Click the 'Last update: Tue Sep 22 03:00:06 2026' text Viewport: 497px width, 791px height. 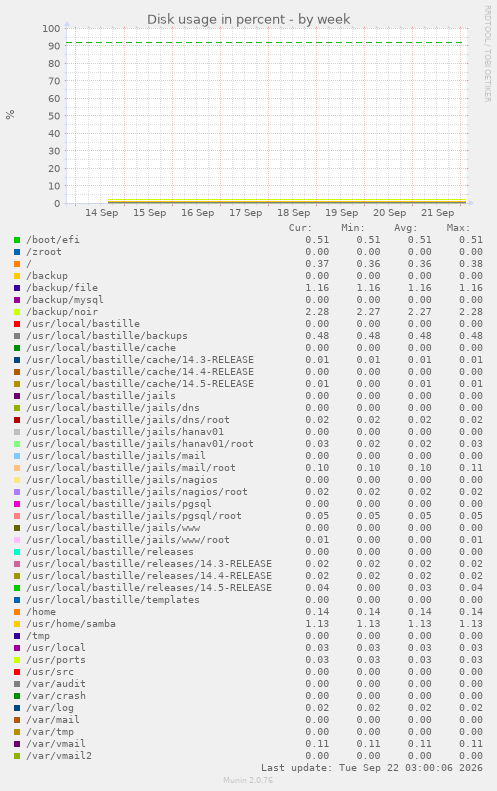(372, 768)
